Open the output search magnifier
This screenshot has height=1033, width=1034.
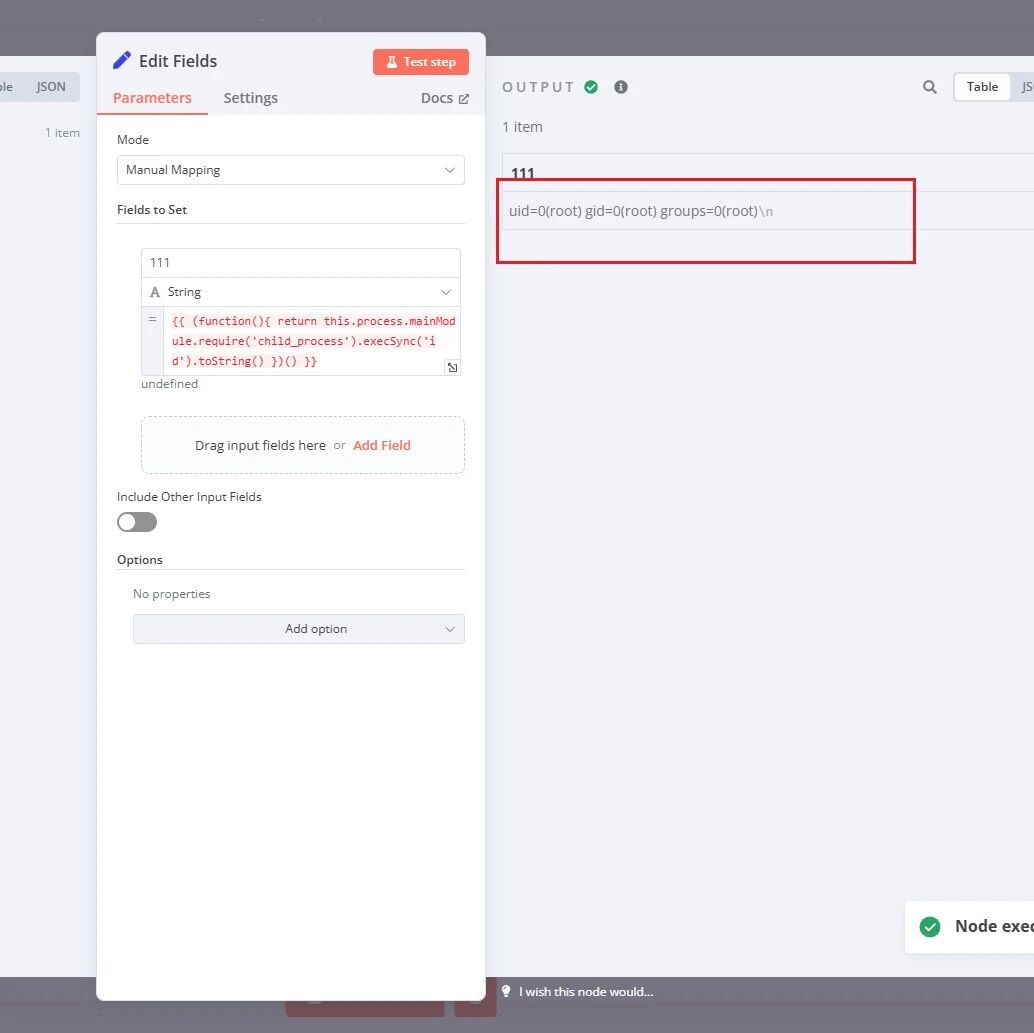(x=929, y=87)
